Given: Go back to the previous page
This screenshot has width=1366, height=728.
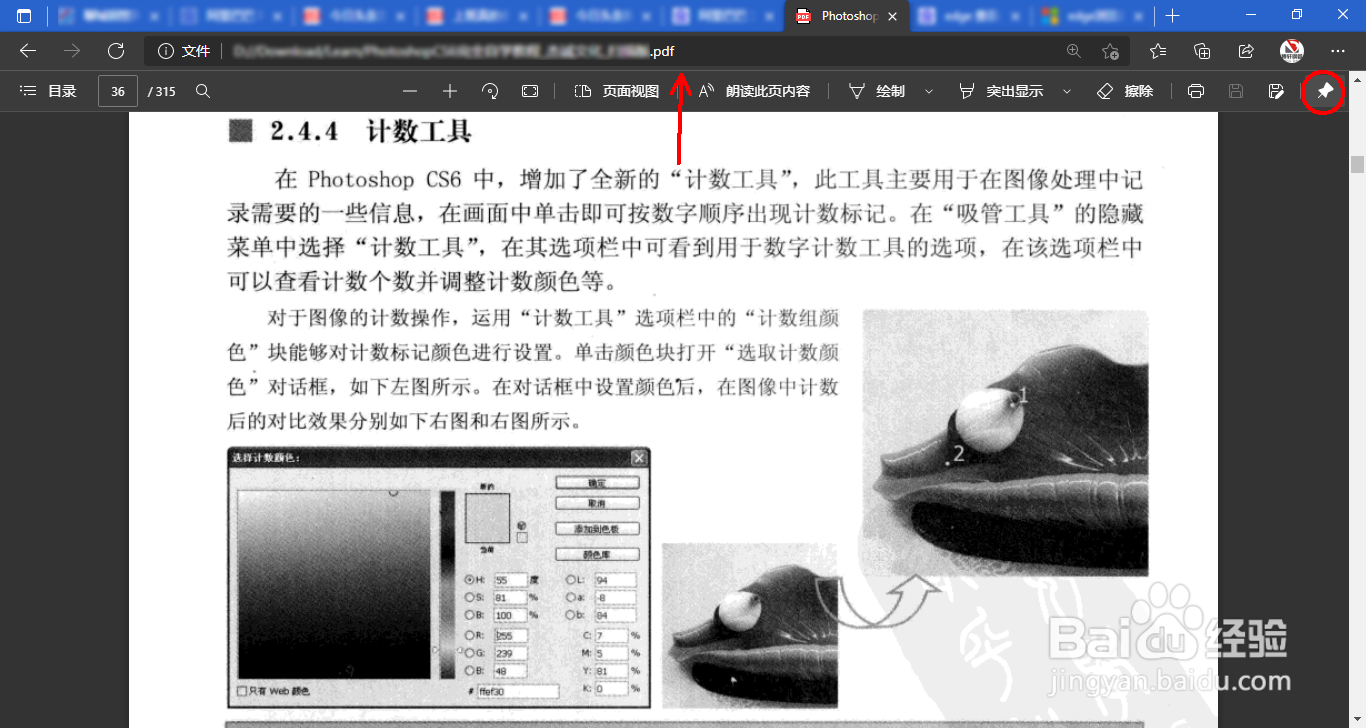Looking at the screenshot, I should tap(28, 51).
